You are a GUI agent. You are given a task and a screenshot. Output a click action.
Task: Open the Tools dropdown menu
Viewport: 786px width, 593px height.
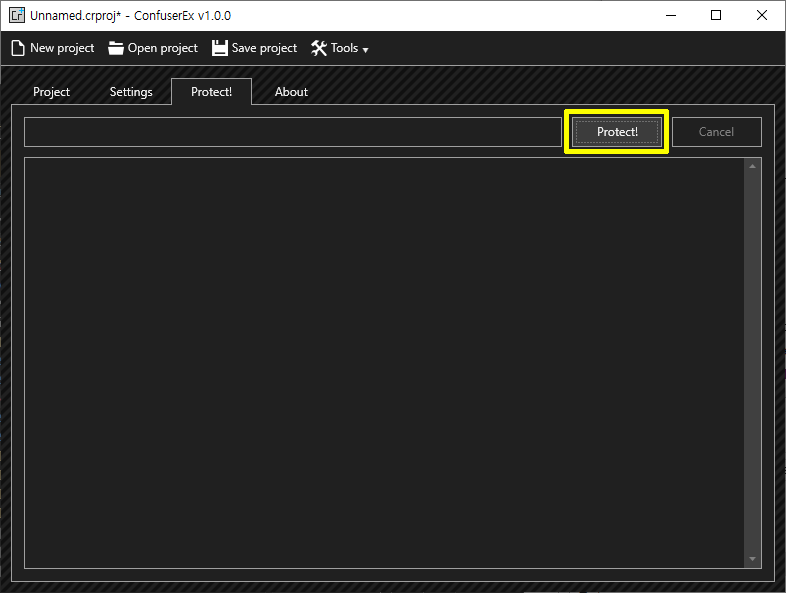[340, 48]
